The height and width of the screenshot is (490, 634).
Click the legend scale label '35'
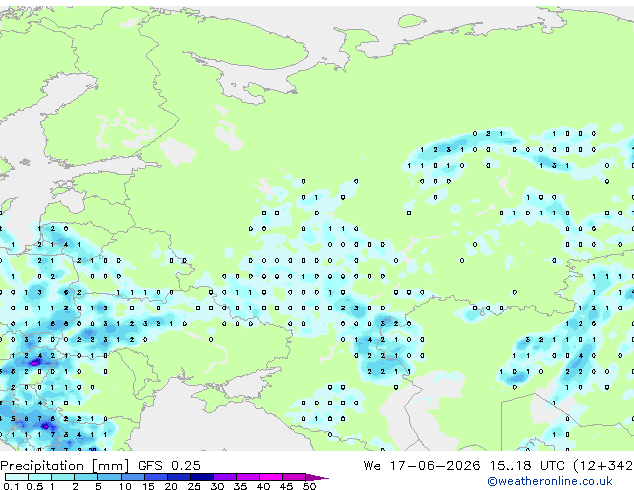[x=240, y=486]
